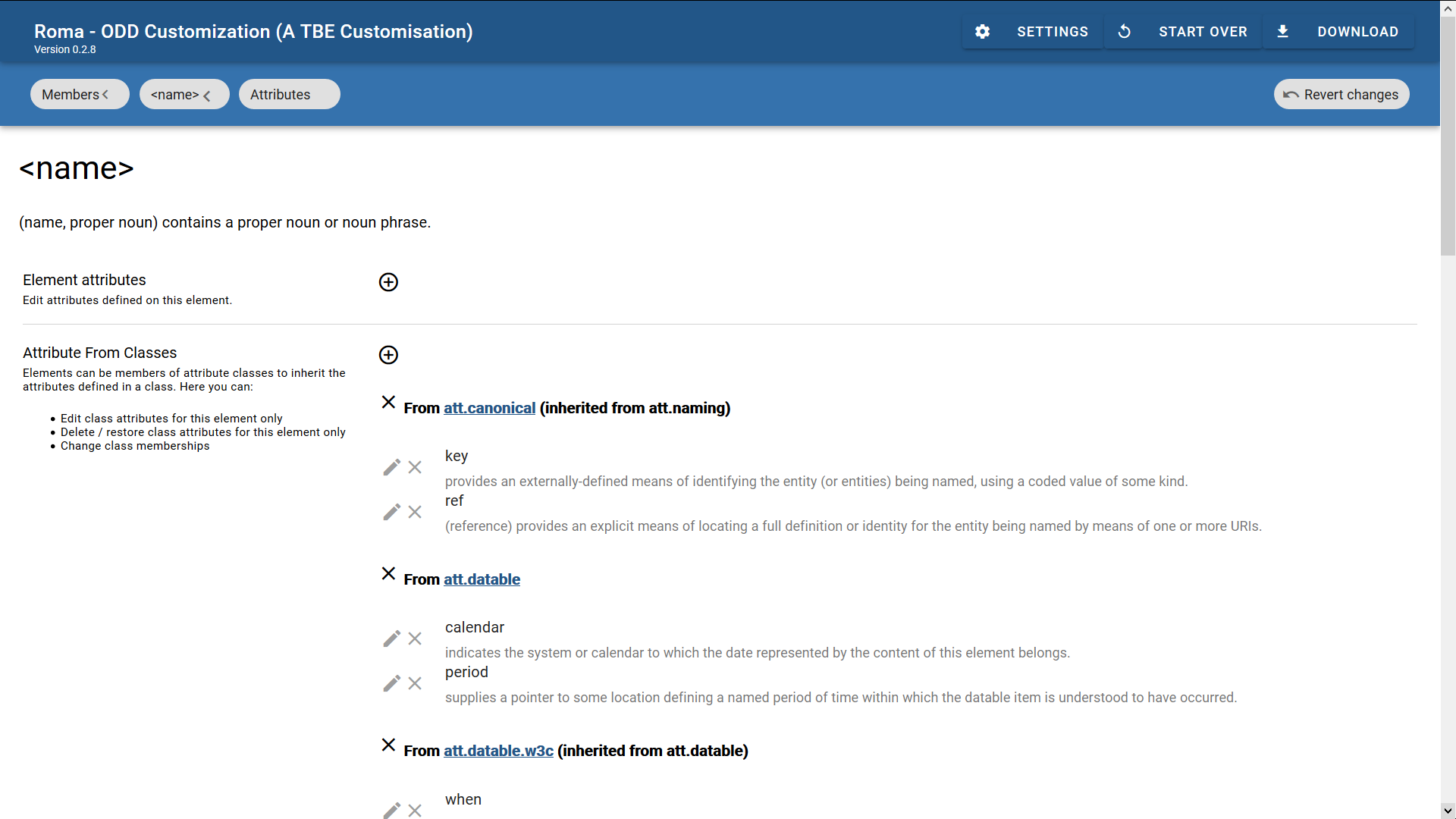This screenshot has height=819, width=1456.
Task: Delete the calendar attribute
Action: click(x=415, y=639)
